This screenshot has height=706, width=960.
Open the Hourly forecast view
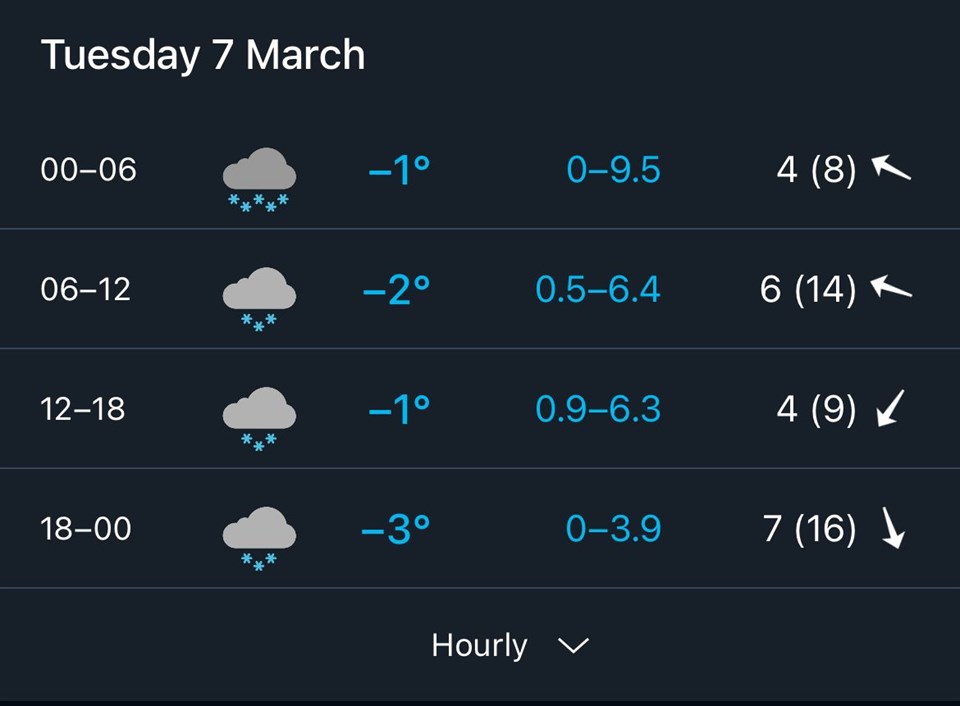pos(479,646)
